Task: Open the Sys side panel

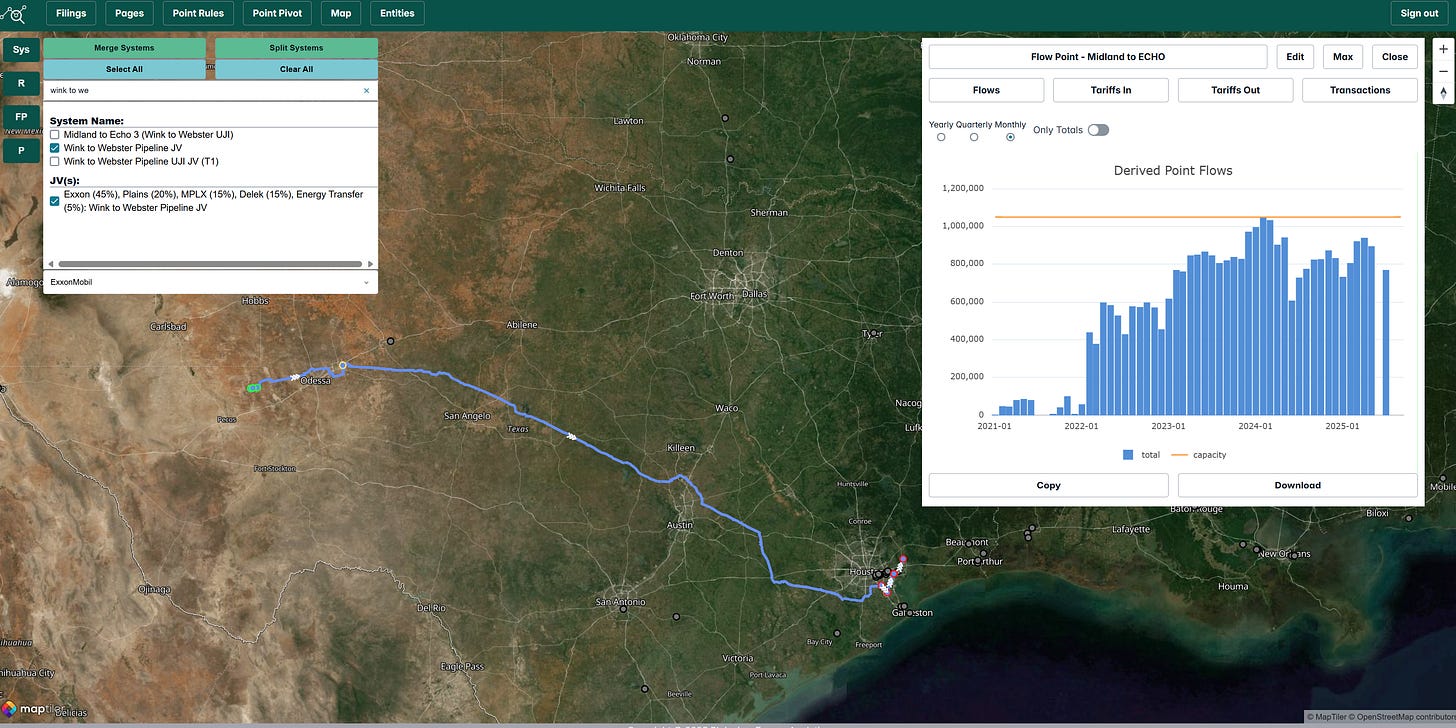Action: 21,49
